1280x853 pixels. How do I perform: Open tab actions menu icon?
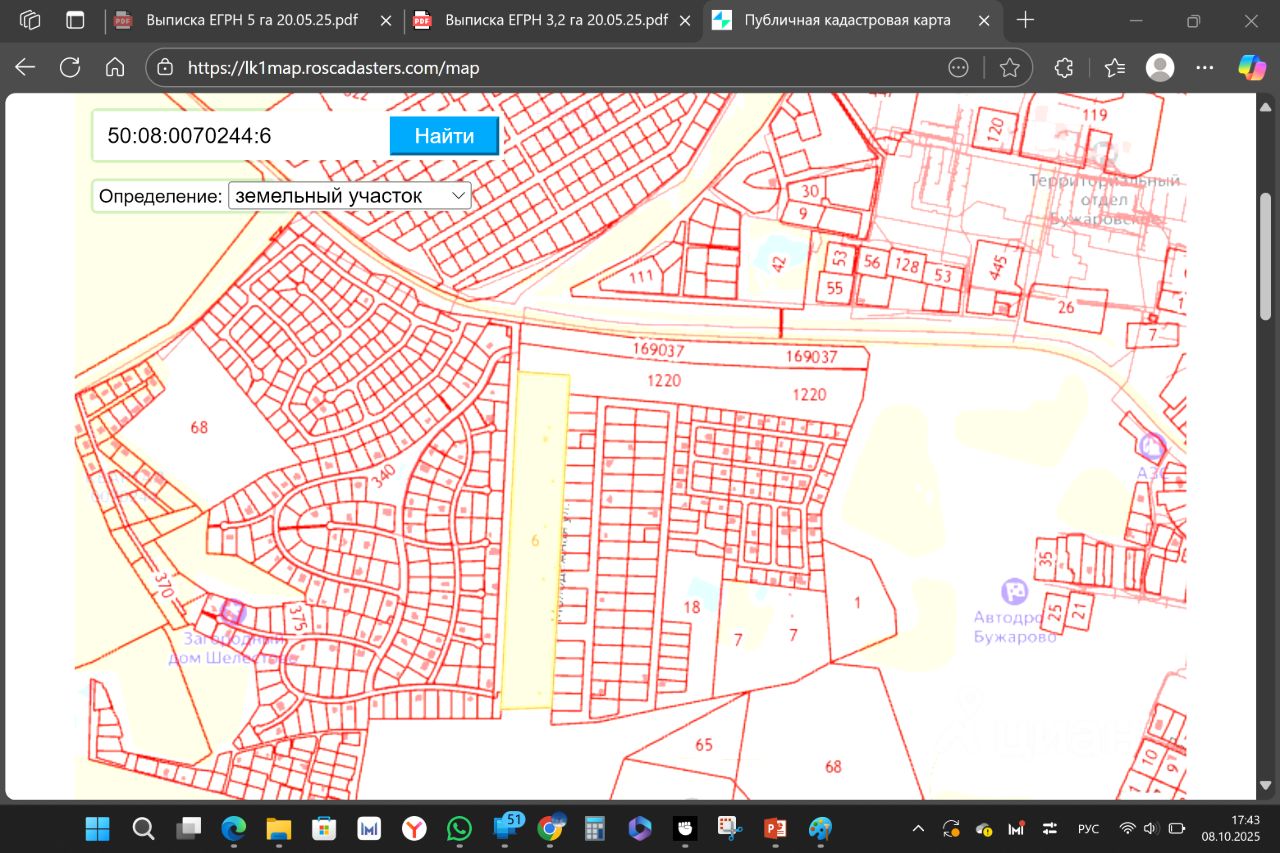[75, 20]
